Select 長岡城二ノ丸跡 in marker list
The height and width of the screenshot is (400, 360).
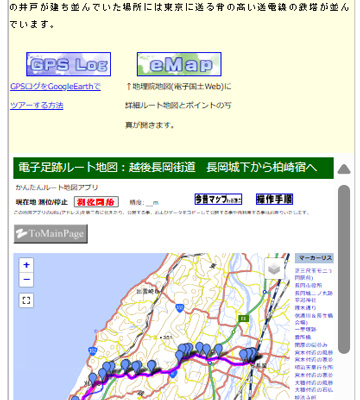(314, 293)
